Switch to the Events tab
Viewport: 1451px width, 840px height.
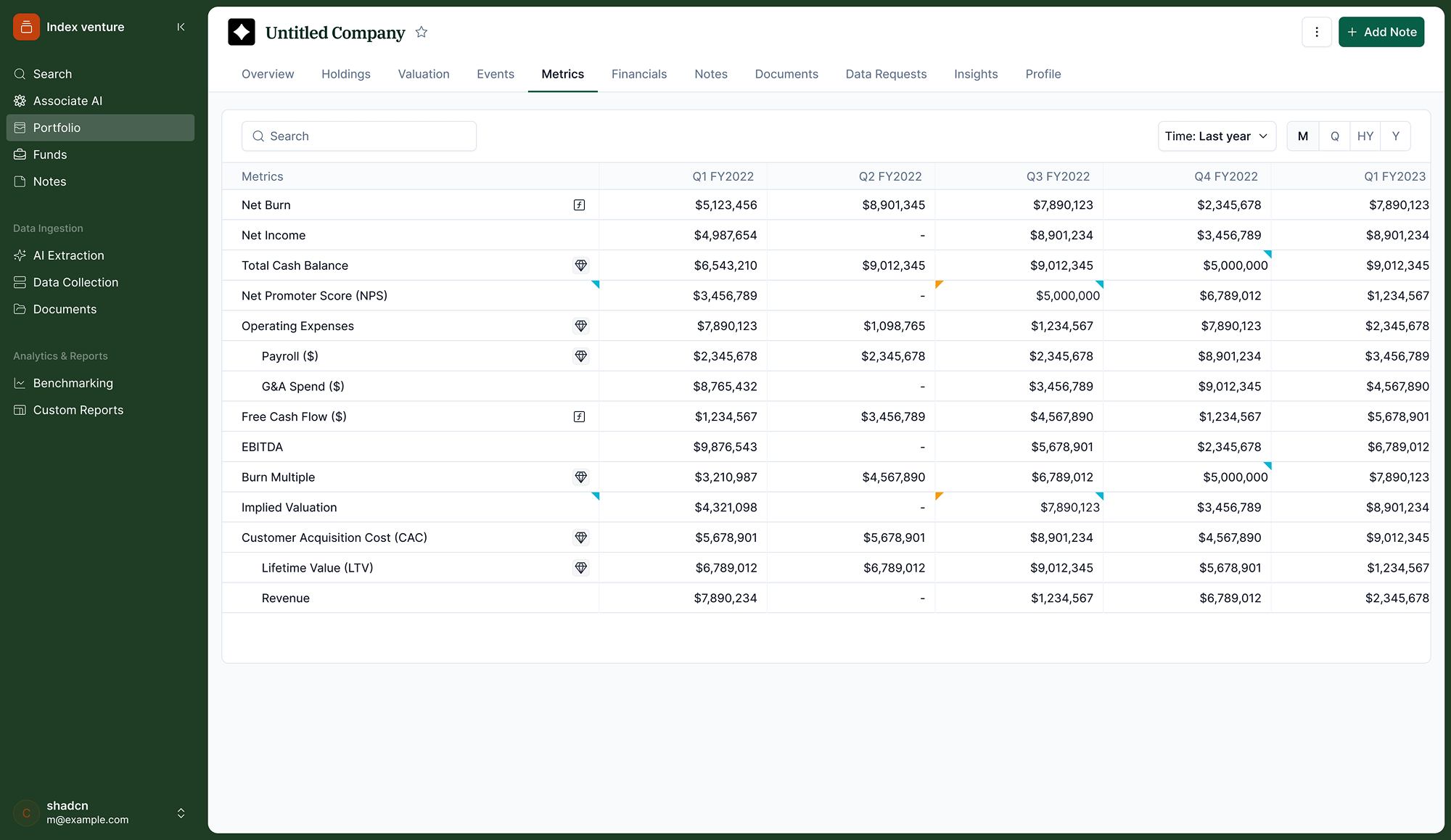pyautogui.click(x=496, y=74)
